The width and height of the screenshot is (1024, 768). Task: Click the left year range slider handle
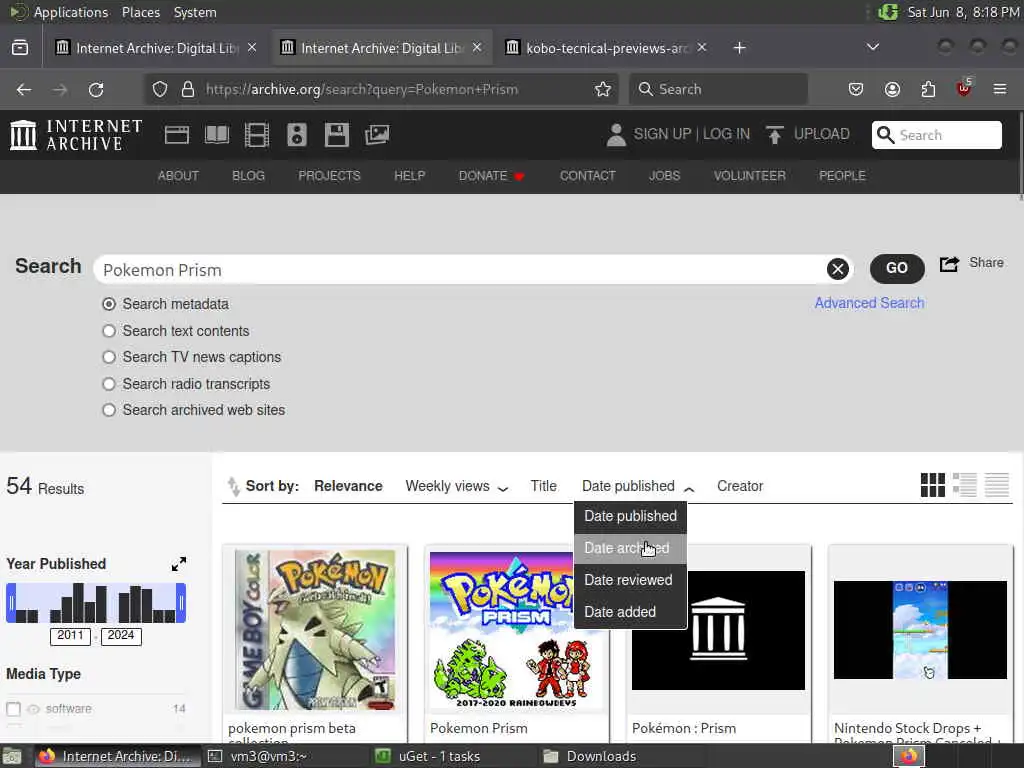point(10,603)
